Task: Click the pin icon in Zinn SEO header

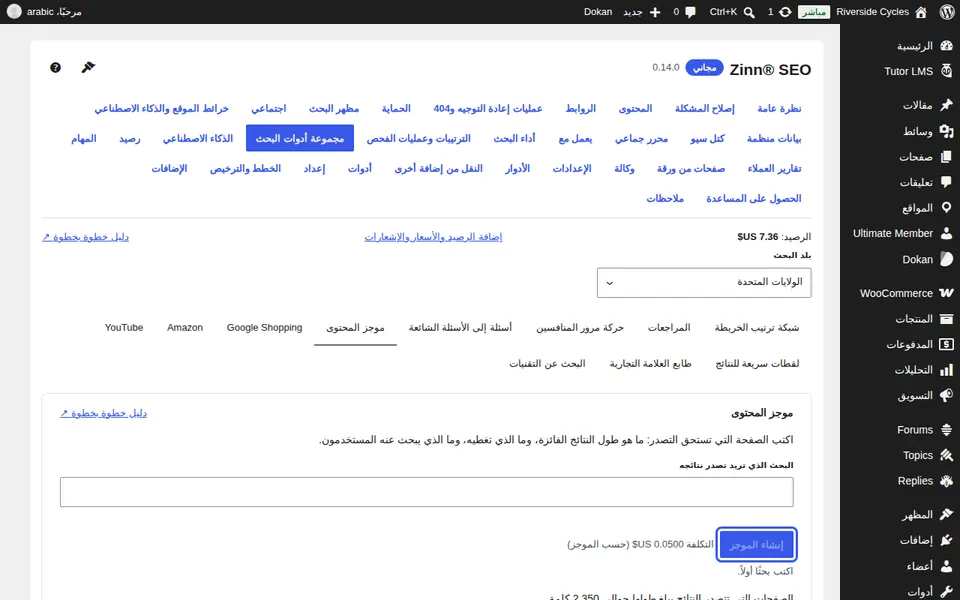Action: 88,67
